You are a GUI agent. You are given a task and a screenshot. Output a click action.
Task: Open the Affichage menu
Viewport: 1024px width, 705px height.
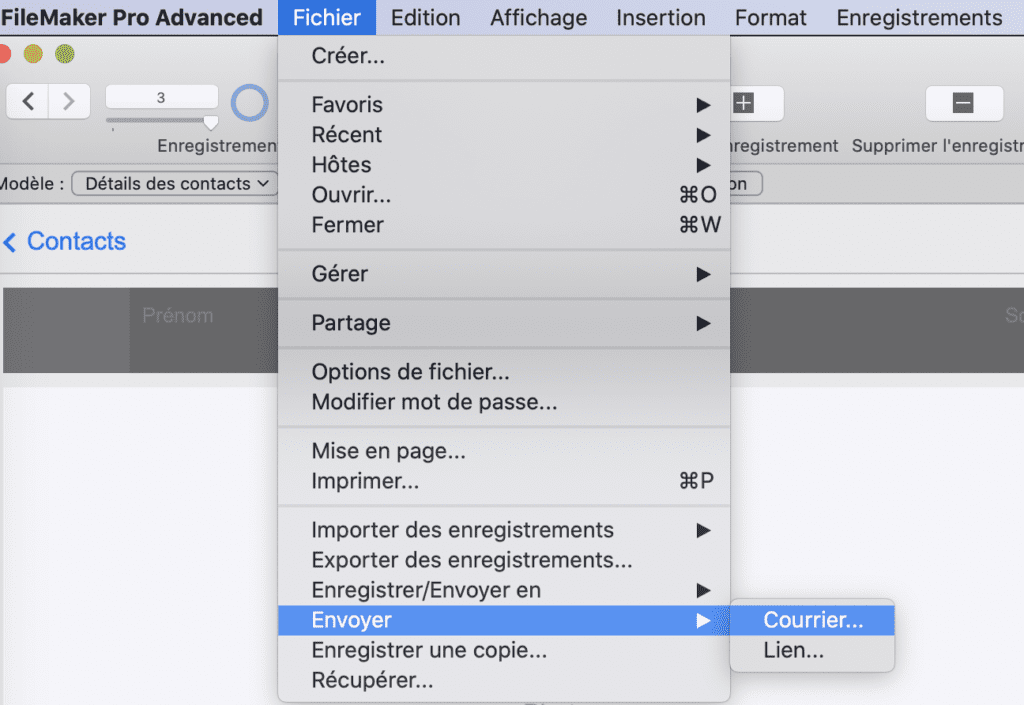point(539,18)
